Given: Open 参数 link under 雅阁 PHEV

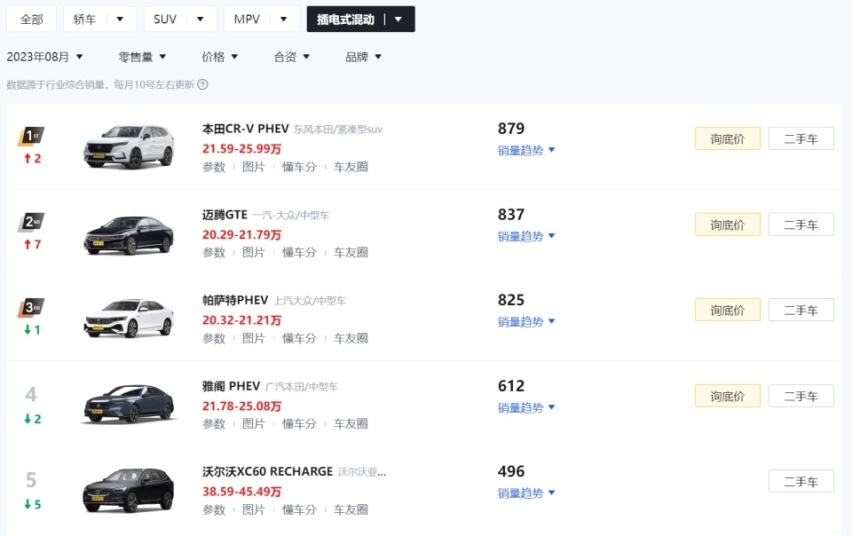Looking at the screenshot, I should tap(214, 423).
